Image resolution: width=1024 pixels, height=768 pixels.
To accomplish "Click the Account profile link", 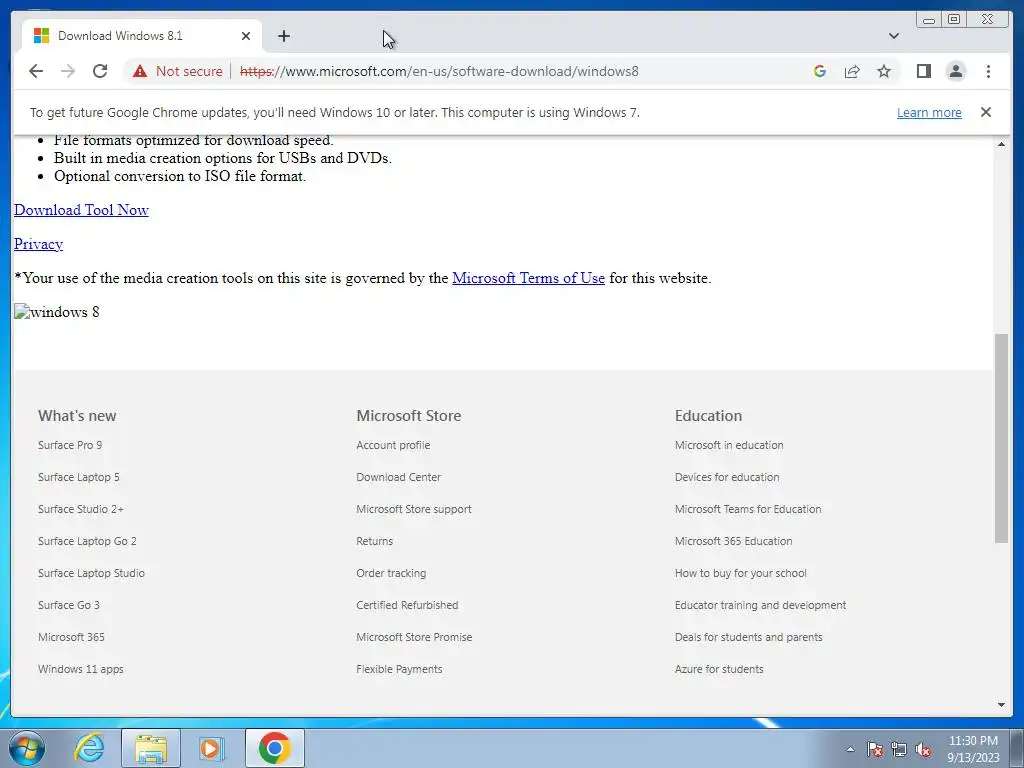I will 393,445.
